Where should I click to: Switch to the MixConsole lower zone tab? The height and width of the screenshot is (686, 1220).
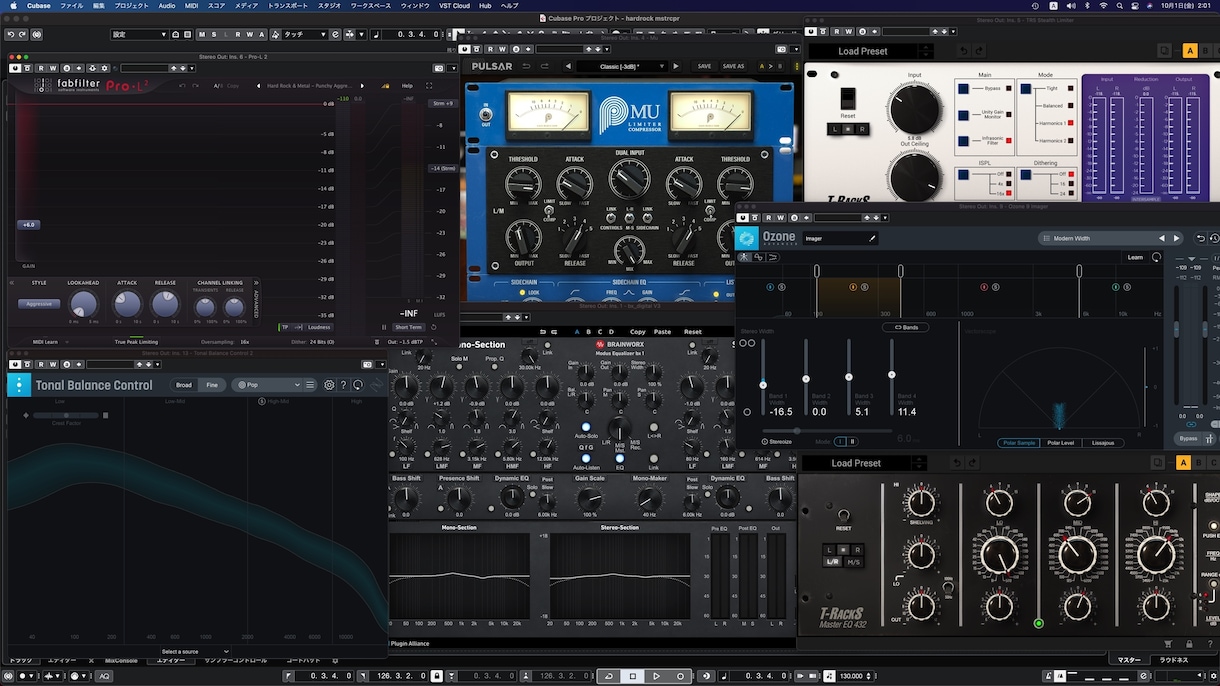(x=121, y=660)
